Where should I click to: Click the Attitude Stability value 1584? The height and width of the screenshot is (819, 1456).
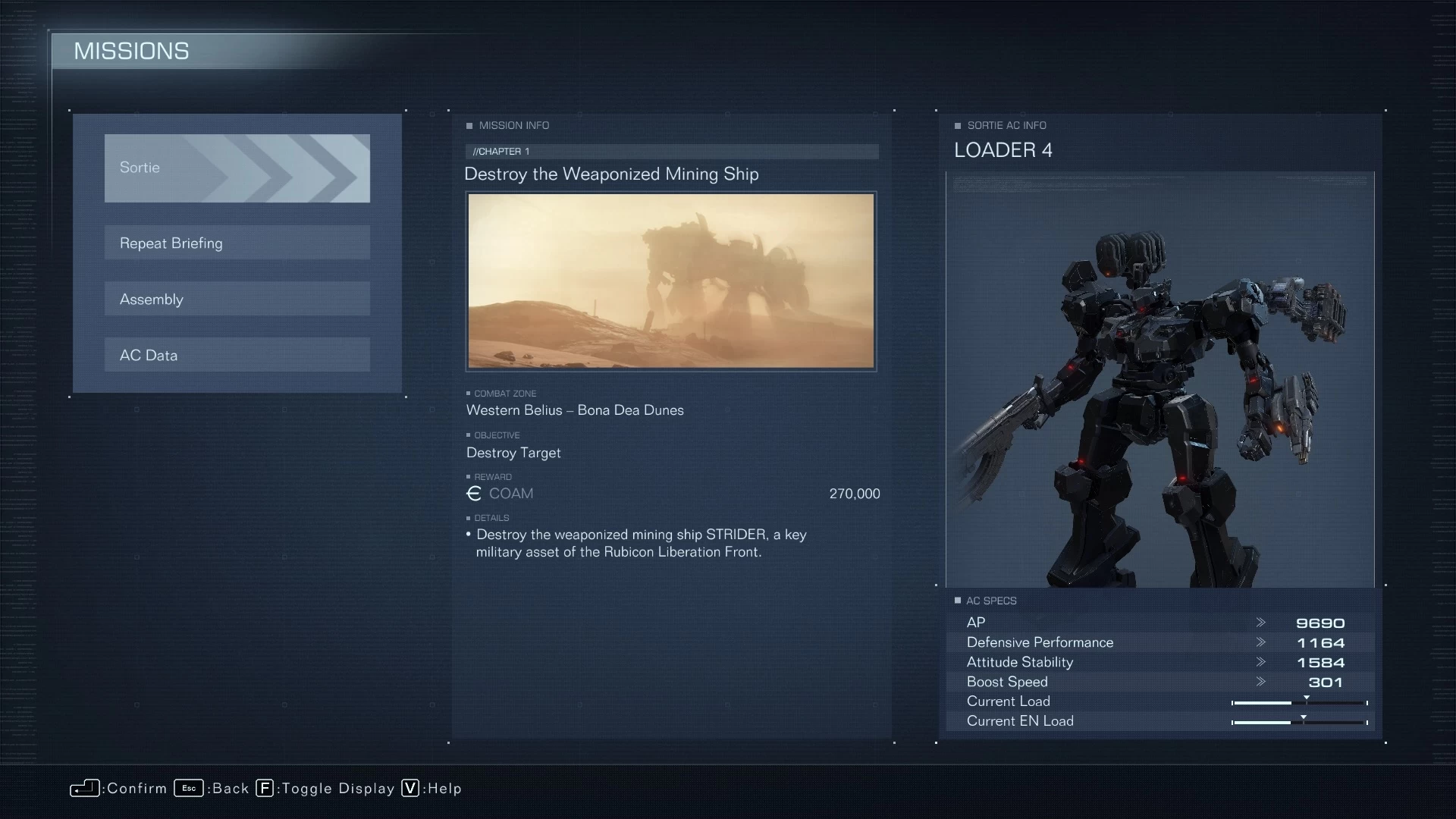point(1320,662)
